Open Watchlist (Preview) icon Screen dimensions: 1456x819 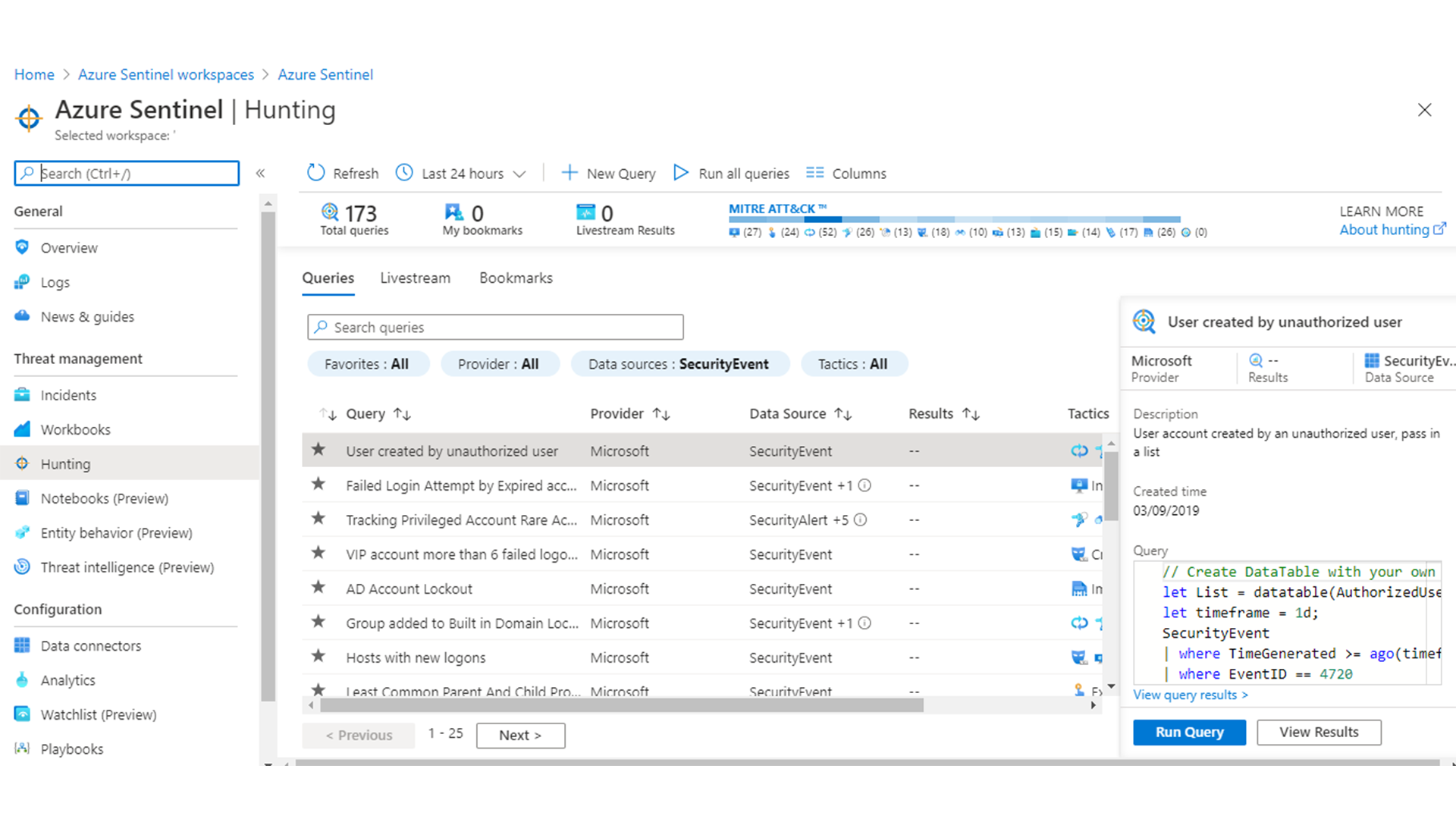coord(22,714)
